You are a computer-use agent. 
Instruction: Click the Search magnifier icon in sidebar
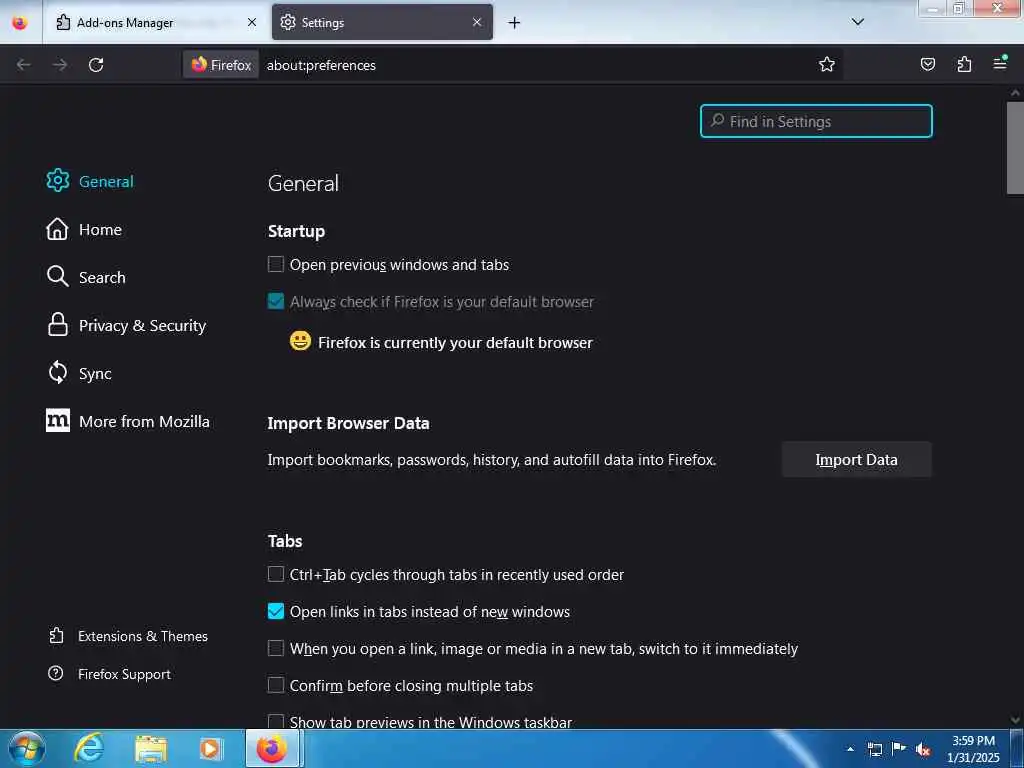[57, 276]
